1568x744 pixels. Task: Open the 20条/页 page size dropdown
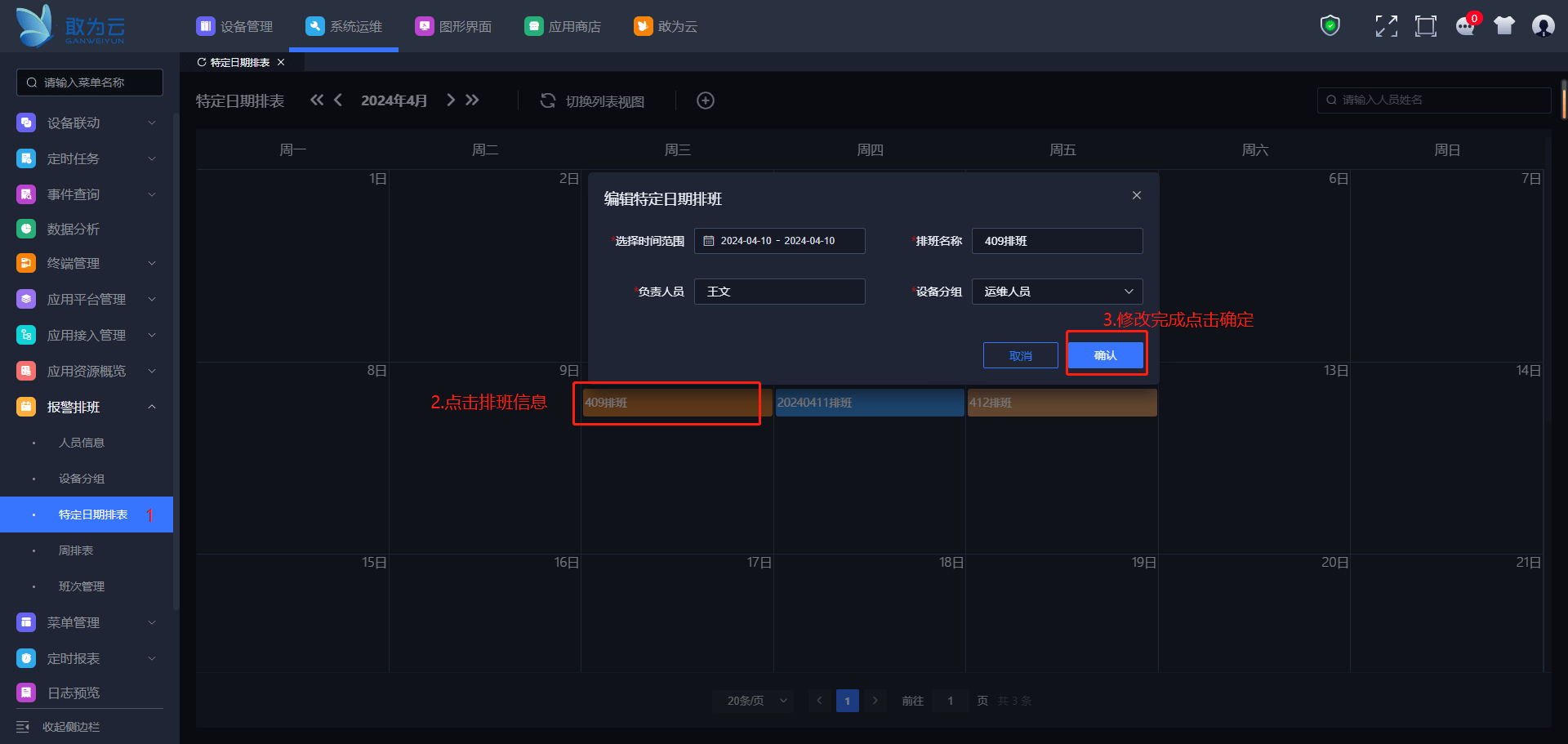click(x=753, y=701)
